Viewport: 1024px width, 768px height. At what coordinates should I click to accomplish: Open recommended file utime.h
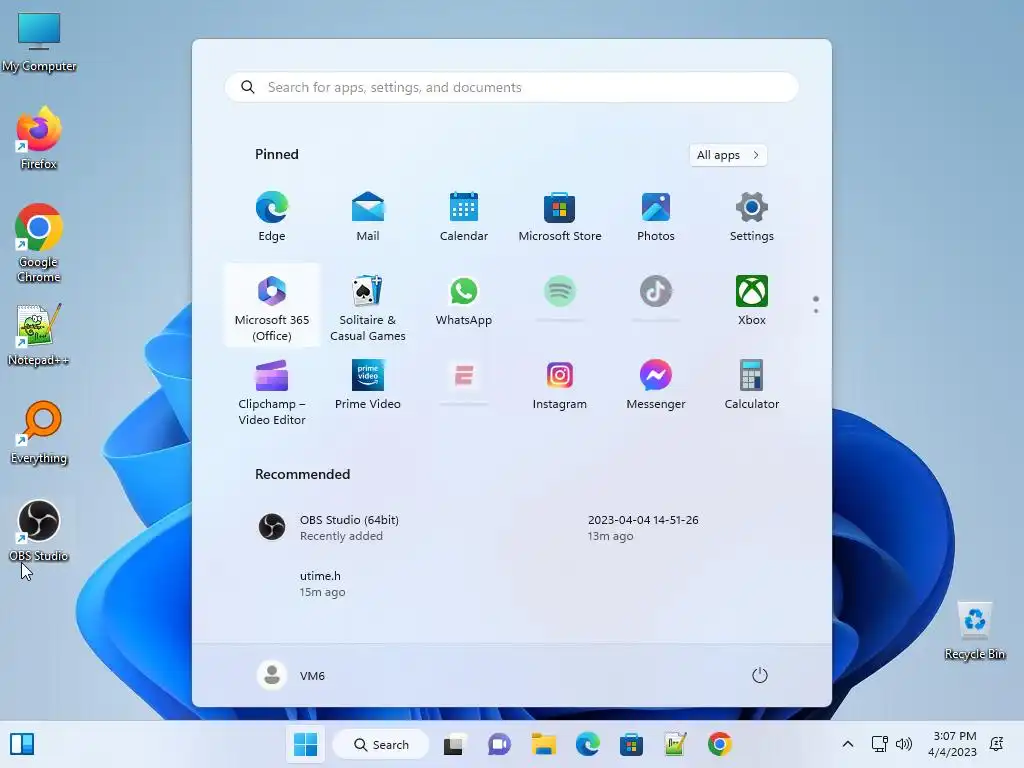(x=320, y=584)
